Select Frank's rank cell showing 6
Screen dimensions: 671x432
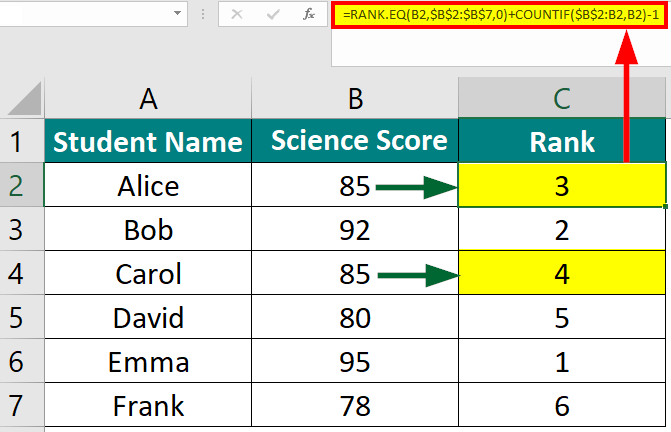(562, 405)
